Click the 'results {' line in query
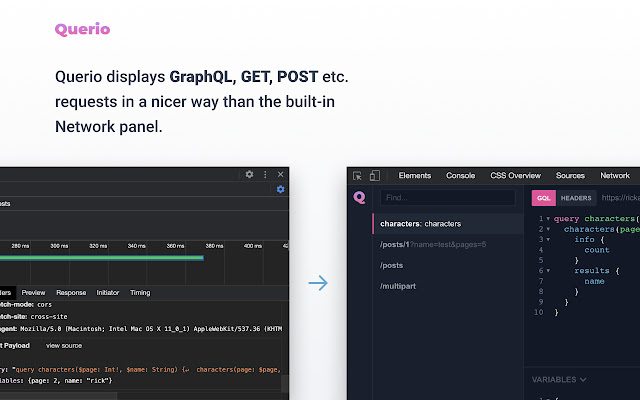Image resolution: width=640 pixels, height=400 pixels. [x=597, y=271]
